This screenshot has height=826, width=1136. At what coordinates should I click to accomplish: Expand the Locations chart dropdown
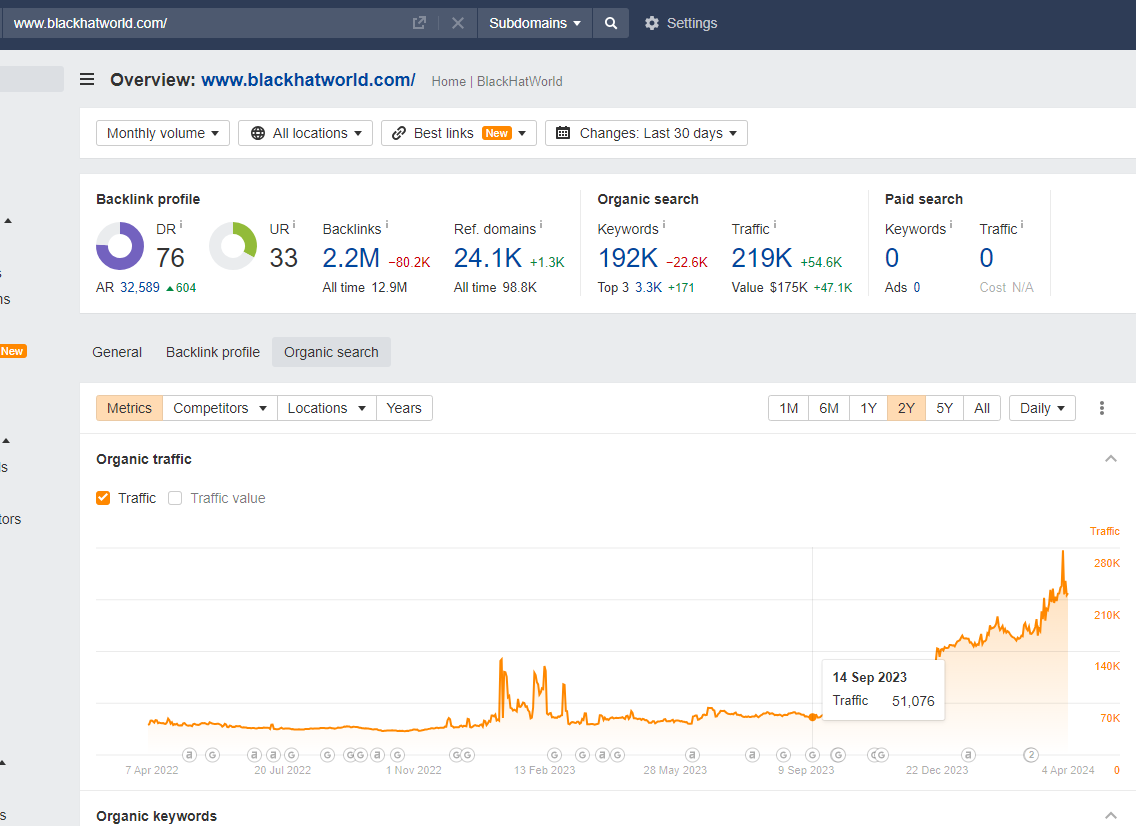click(327, 408)
